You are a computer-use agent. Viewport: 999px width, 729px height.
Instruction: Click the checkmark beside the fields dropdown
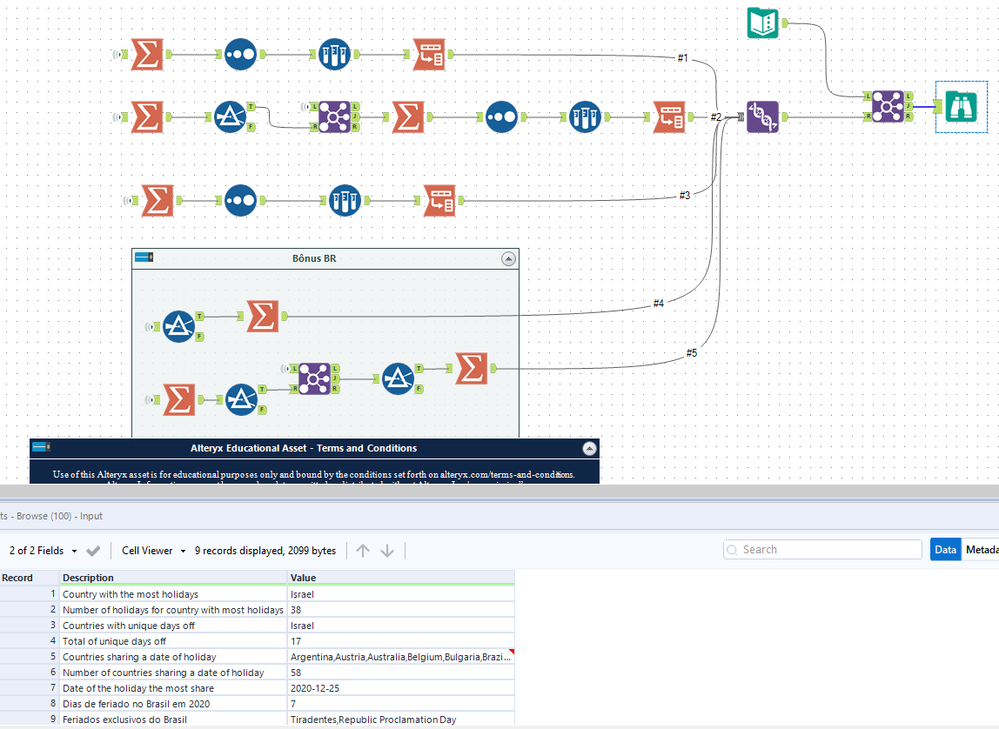tap(93, 551)
